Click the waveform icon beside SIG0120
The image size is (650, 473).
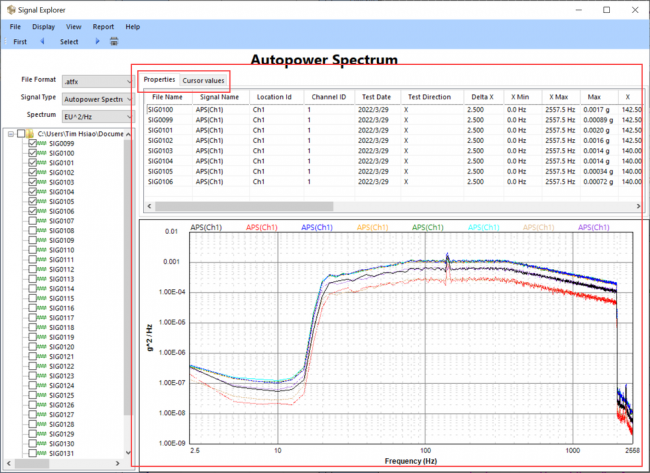[x=42, y=347]
